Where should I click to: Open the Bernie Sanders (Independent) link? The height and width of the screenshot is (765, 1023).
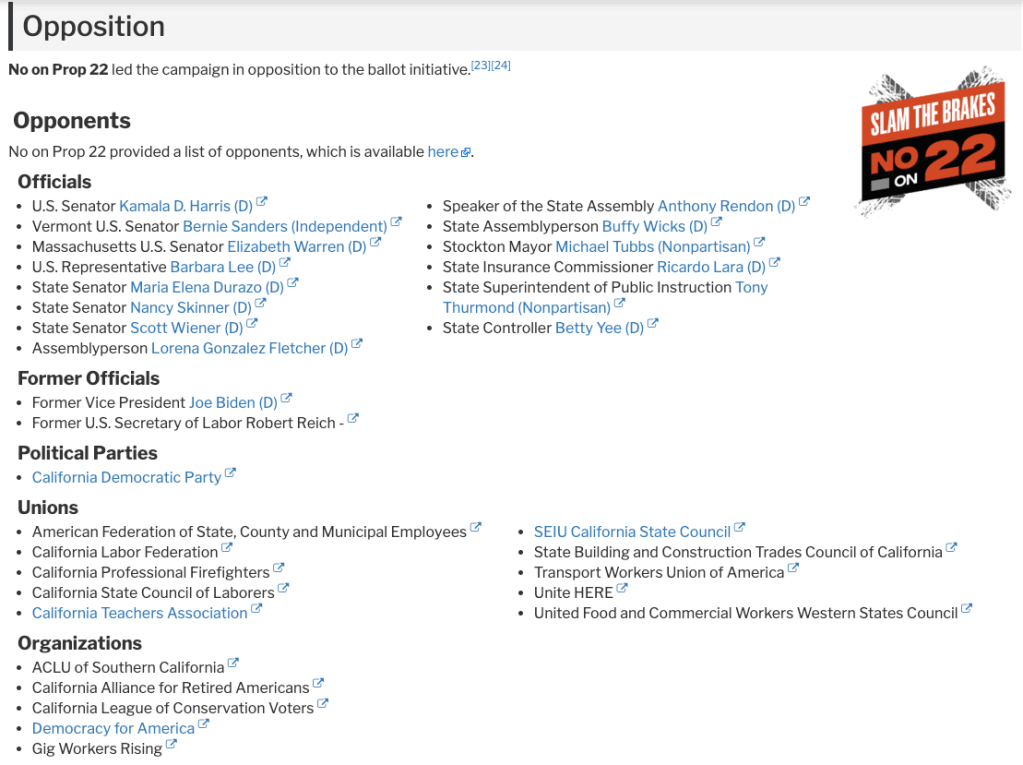click(x=284, y=227)
